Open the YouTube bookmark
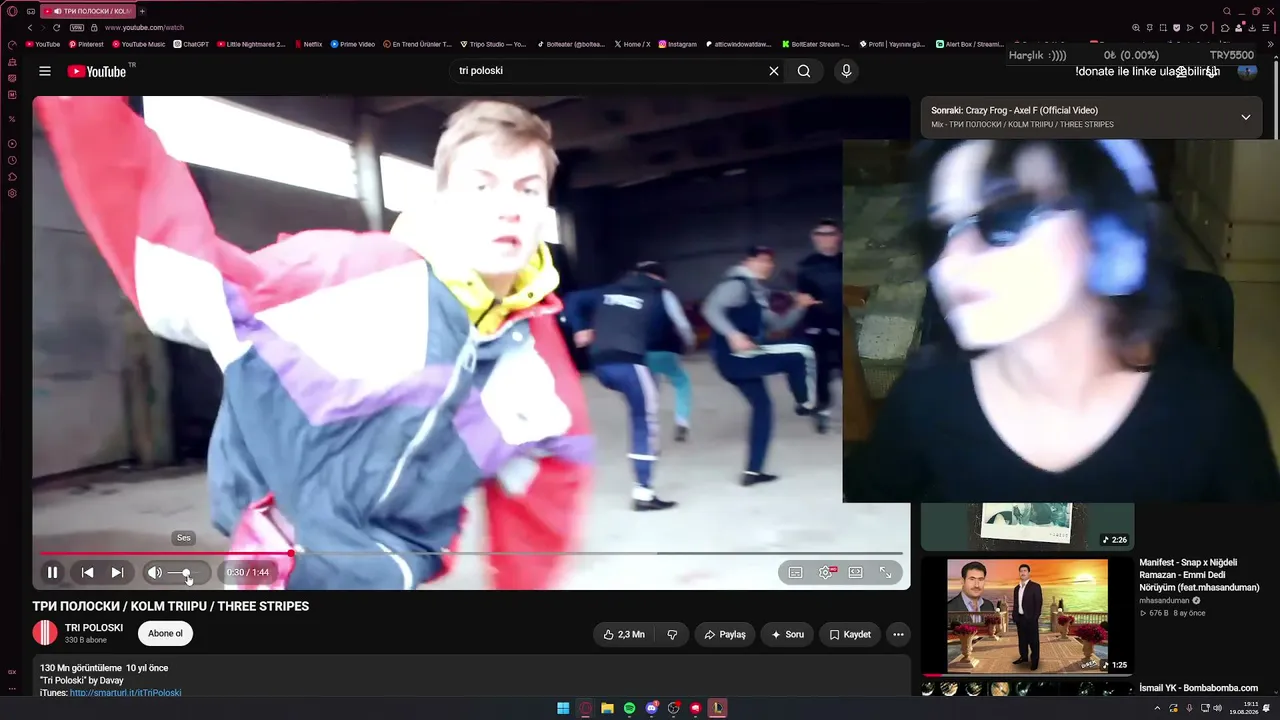The height and width of the screenshot is (720, 1280). [43, 44]
